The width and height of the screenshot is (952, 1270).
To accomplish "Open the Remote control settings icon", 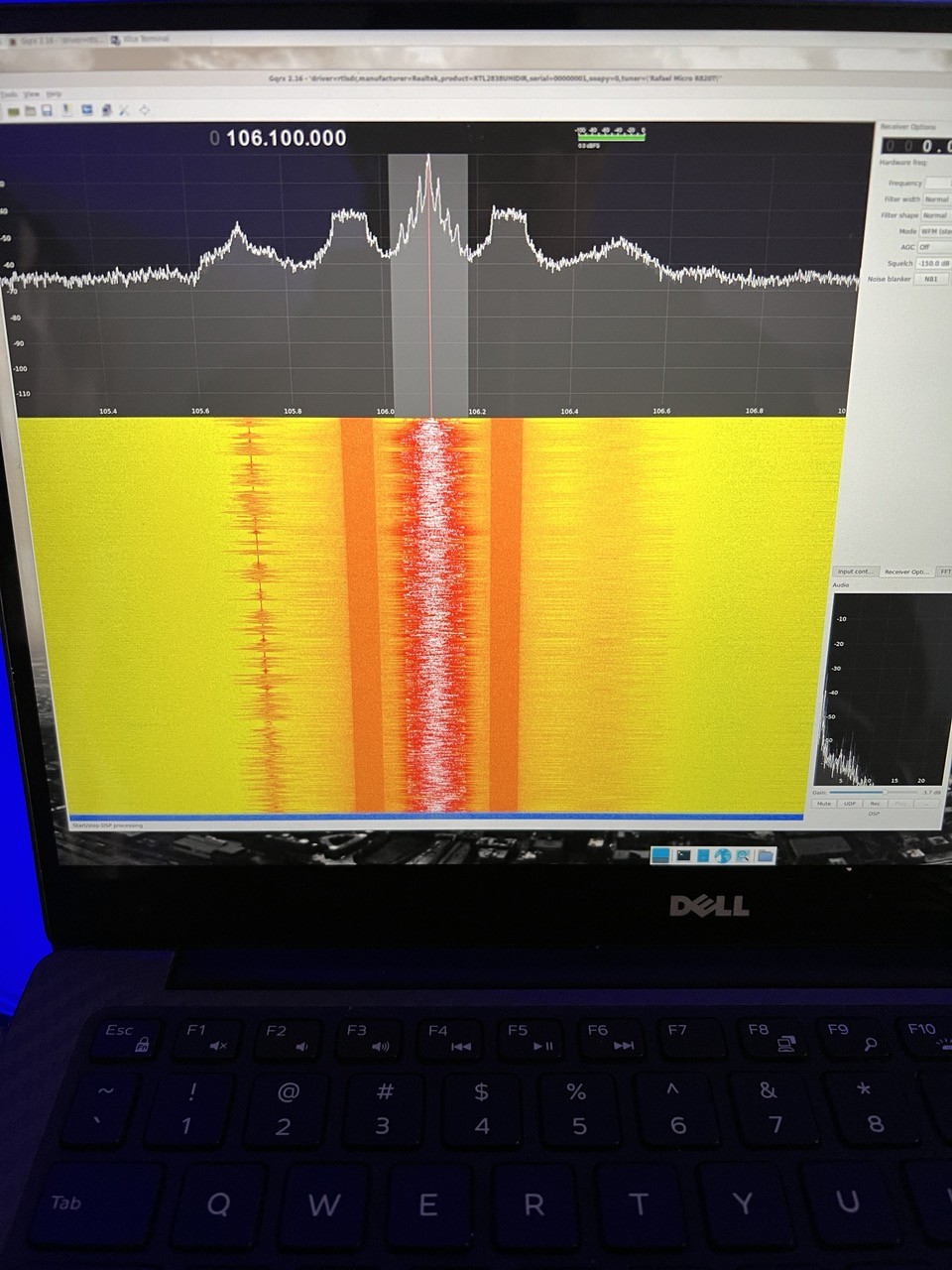I will tap(106, 110).
